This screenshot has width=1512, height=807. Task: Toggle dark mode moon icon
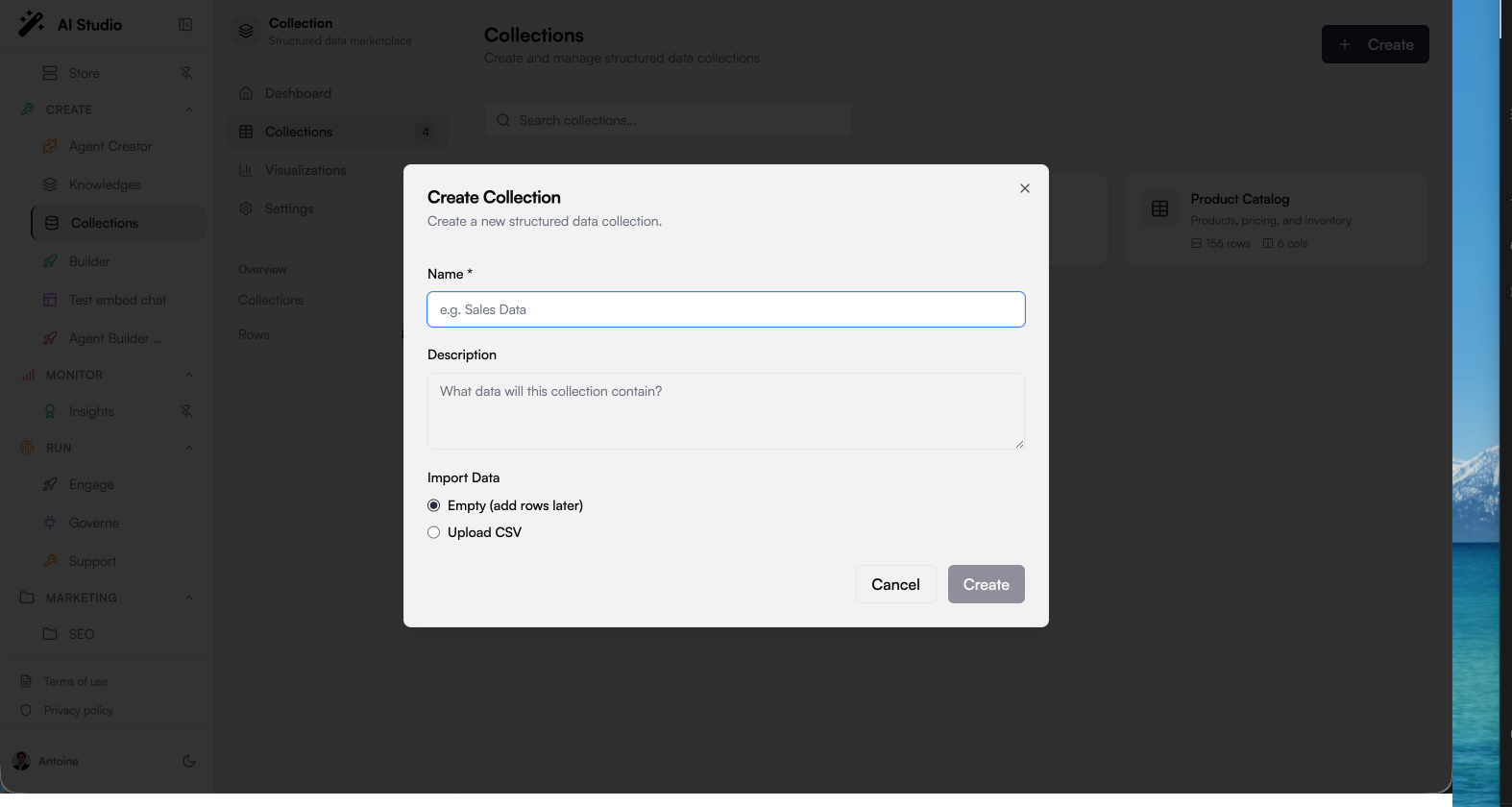point(189,761)
